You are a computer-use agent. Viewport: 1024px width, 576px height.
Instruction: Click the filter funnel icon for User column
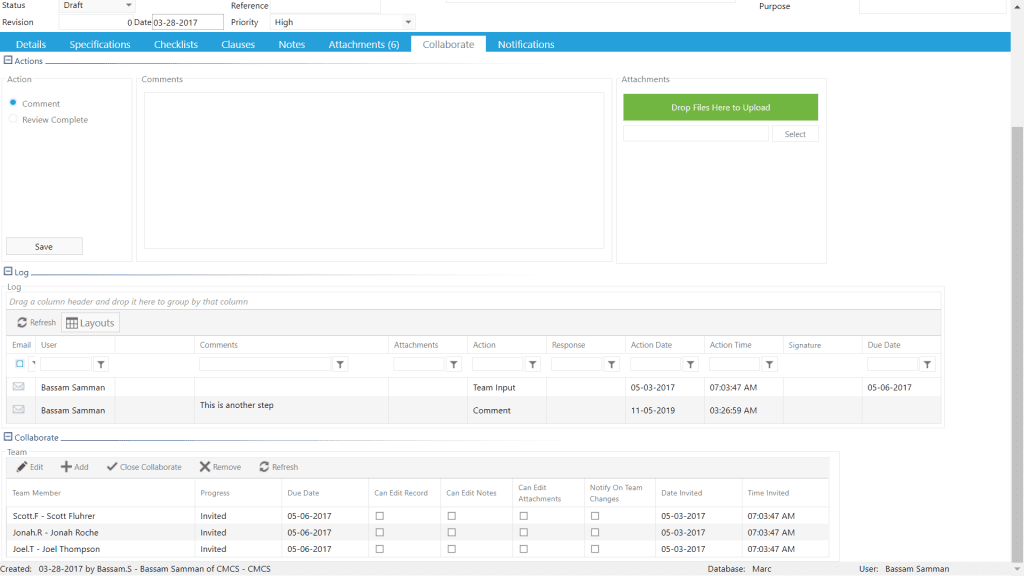point(101,364)
